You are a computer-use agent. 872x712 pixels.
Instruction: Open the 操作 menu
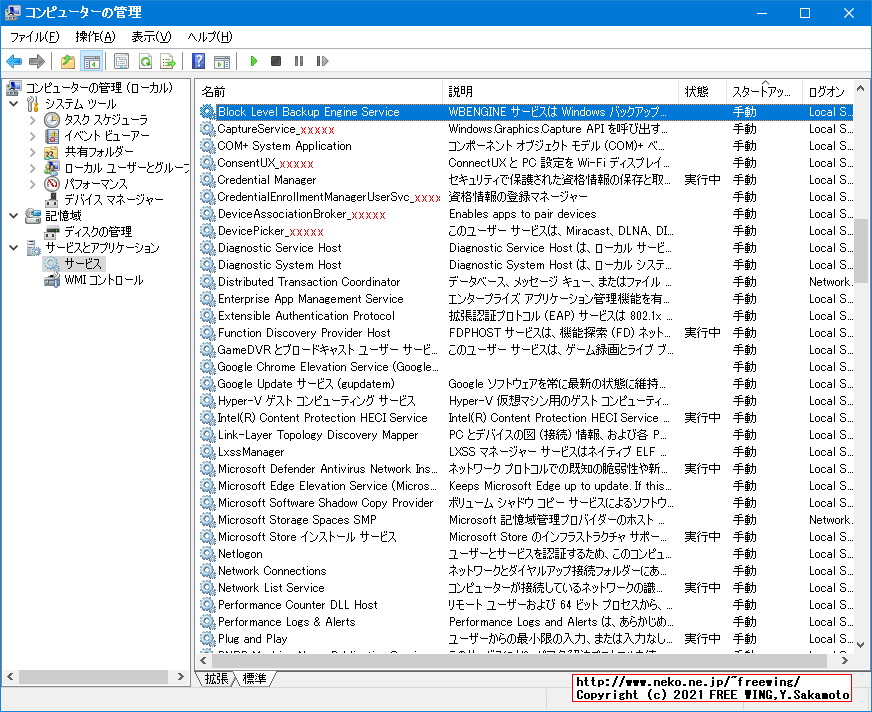(x=96, y=36)
